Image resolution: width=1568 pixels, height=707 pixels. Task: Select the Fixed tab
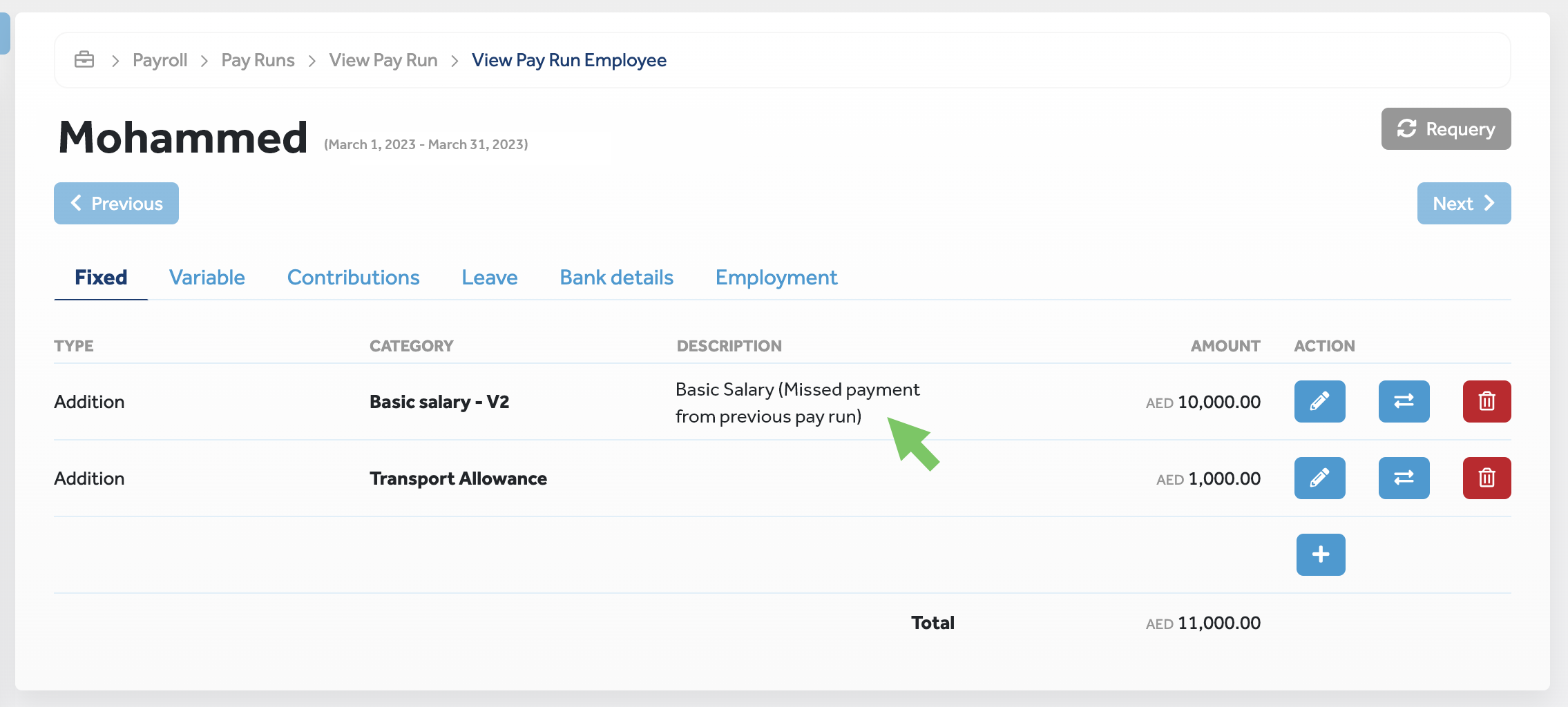coord(101,278)
